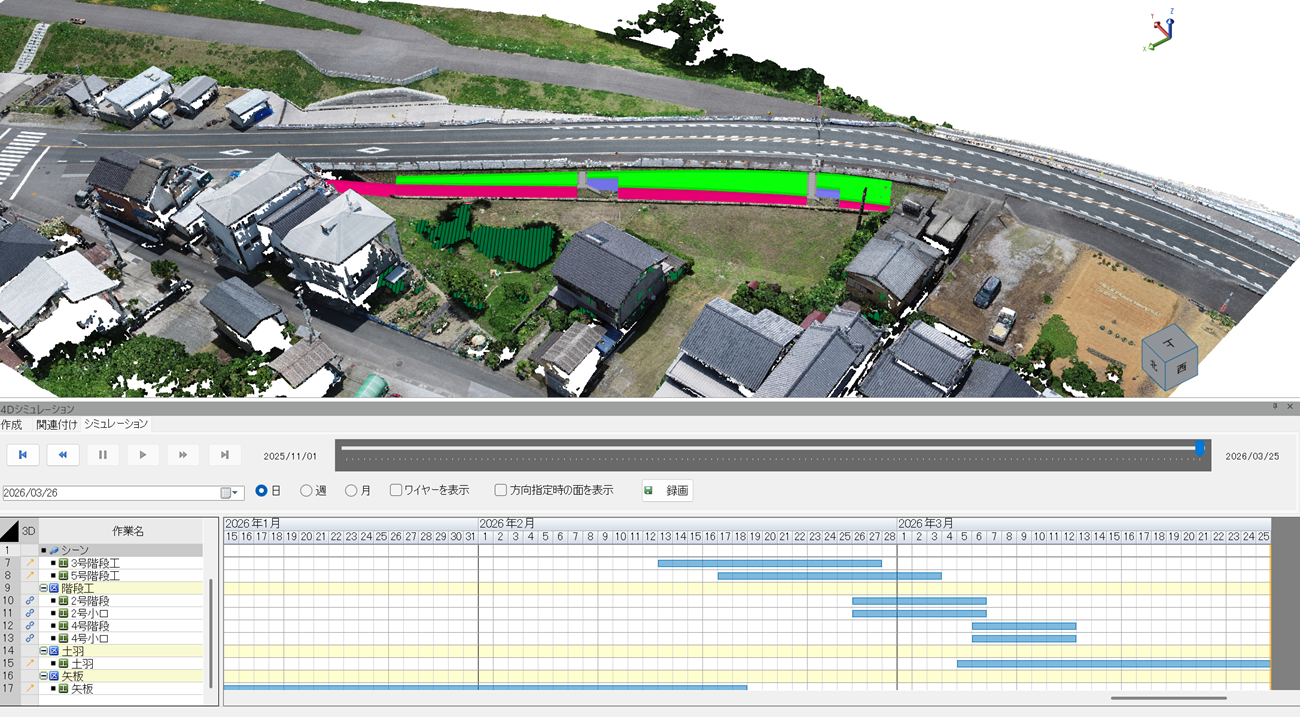Click the 録画 record button
Viewport: 1300px width, 717px height.
point(667,491)
